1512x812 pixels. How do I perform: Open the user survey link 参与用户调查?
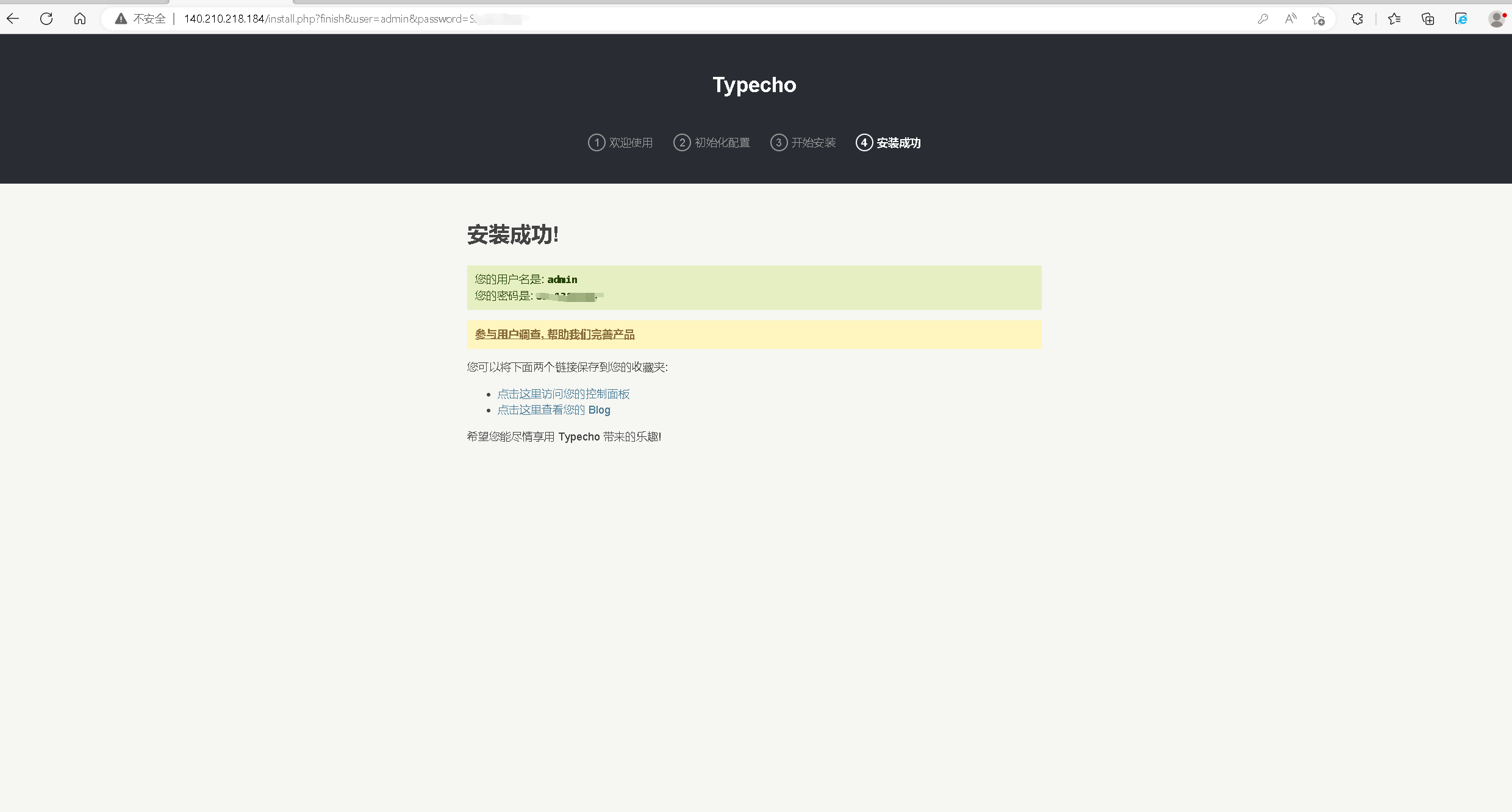click(554, 334)
